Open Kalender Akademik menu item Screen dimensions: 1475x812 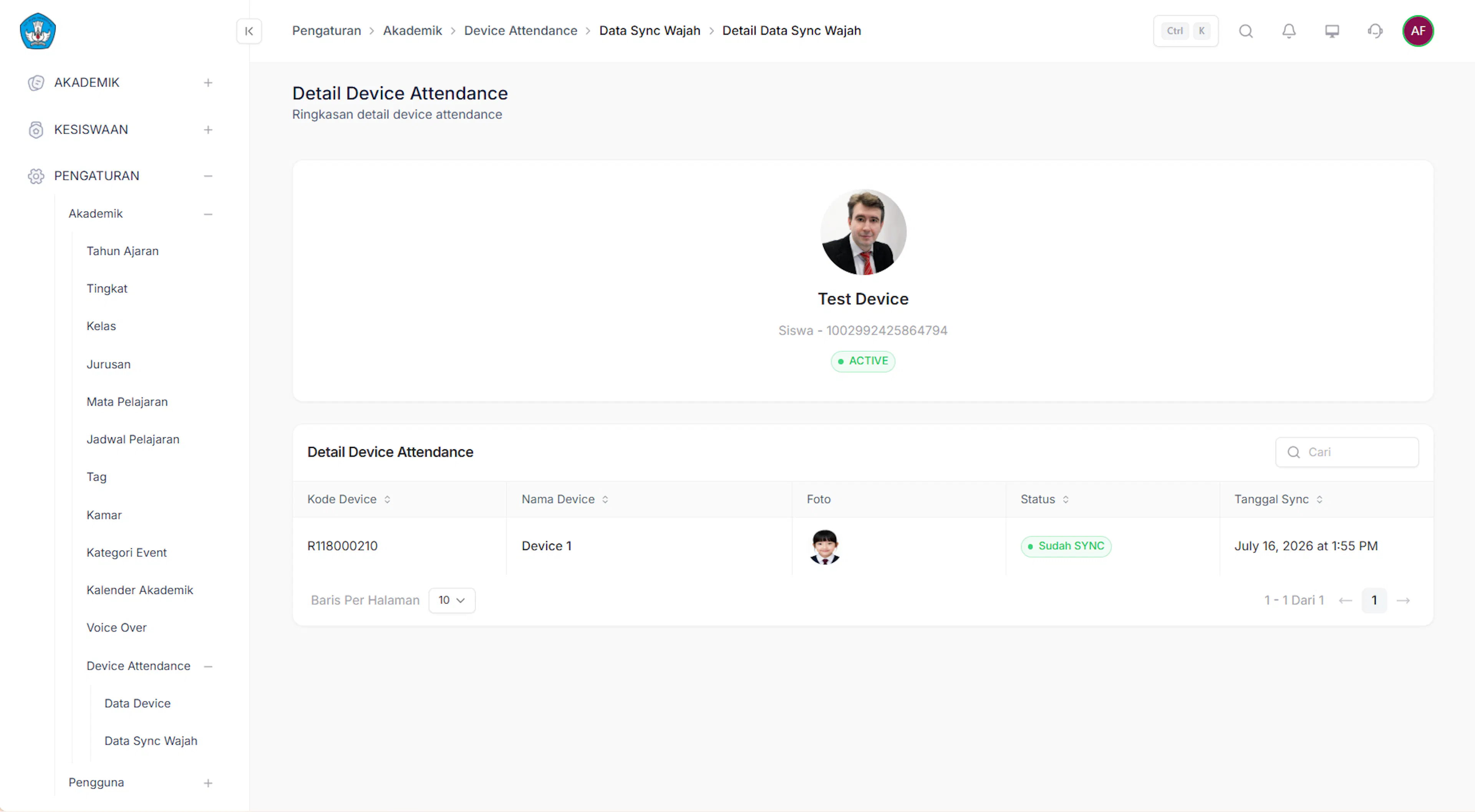pos(140,590)
